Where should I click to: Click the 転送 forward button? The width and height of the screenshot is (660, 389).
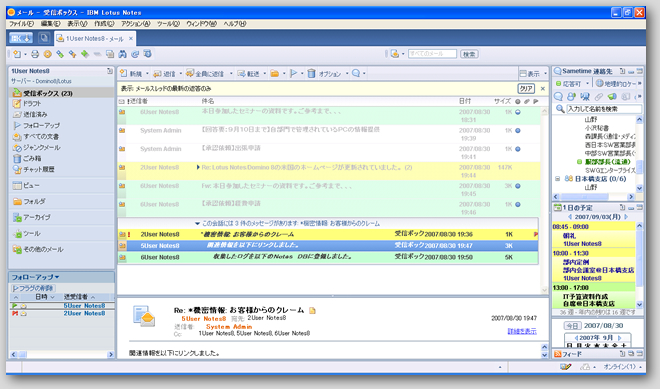pyautogui.click(x=248, y=74)
